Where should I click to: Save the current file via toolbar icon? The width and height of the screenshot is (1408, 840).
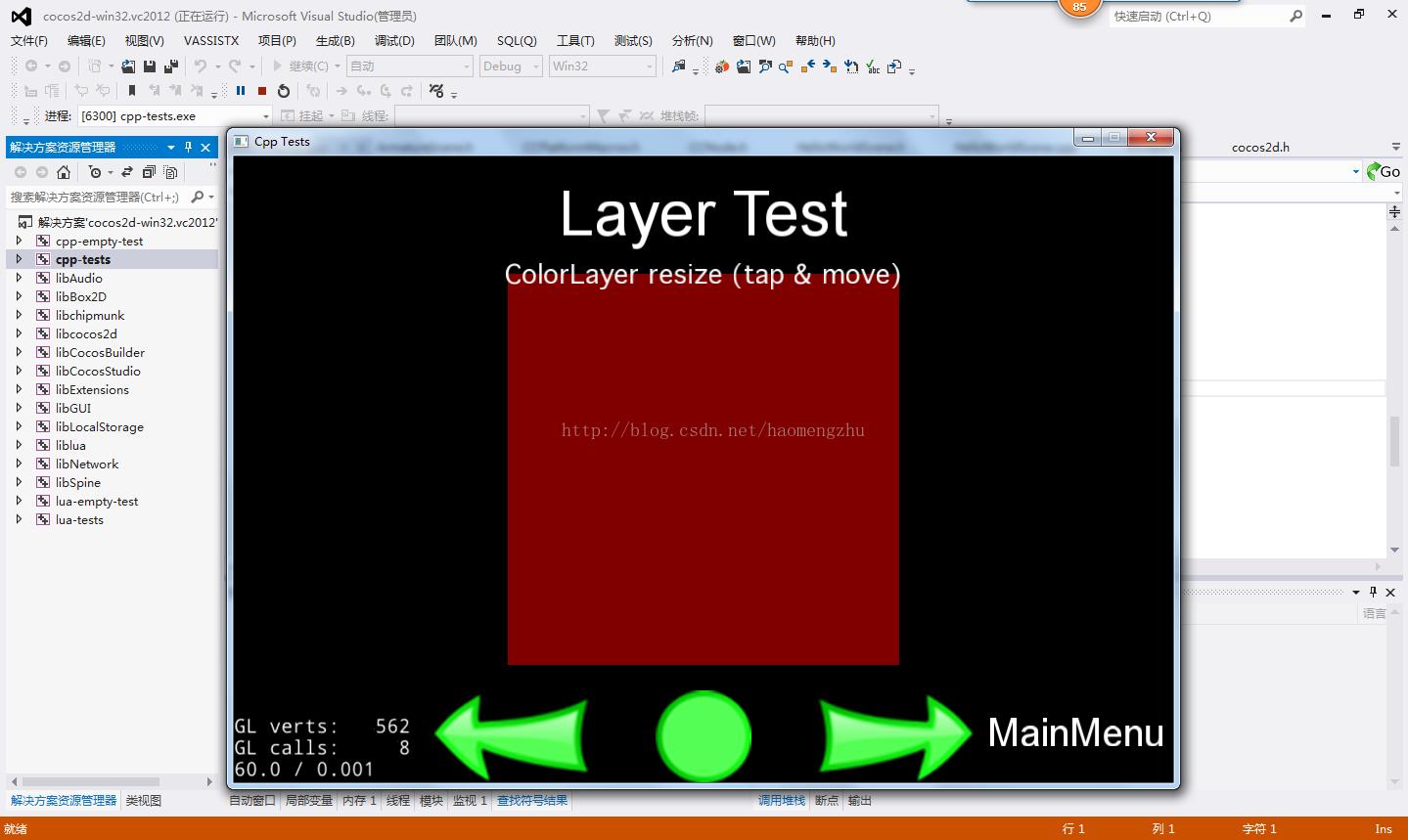pyautogui.click(x=150, y=66)
